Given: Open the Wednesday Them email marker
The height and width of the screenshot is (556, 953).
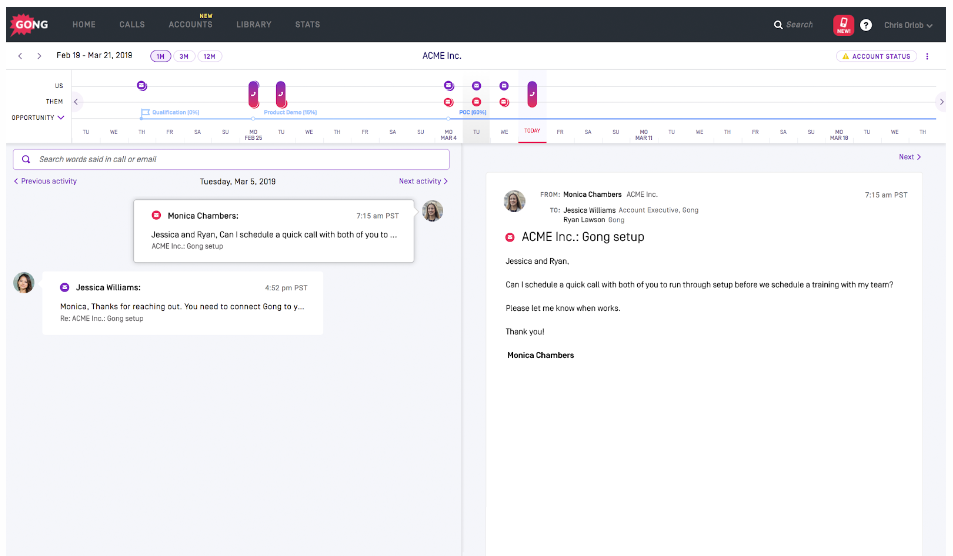Looking at the screenshot, I should [x=504, y=102].
